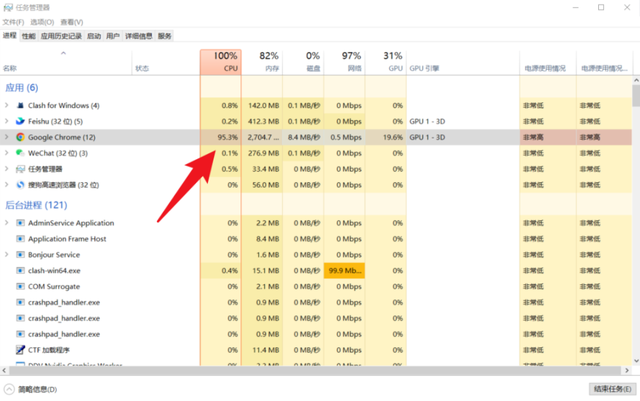Open the 选项(O) menu
Image resolution: width=640 pixels, height=401 pixels.
tap(42, 22)
